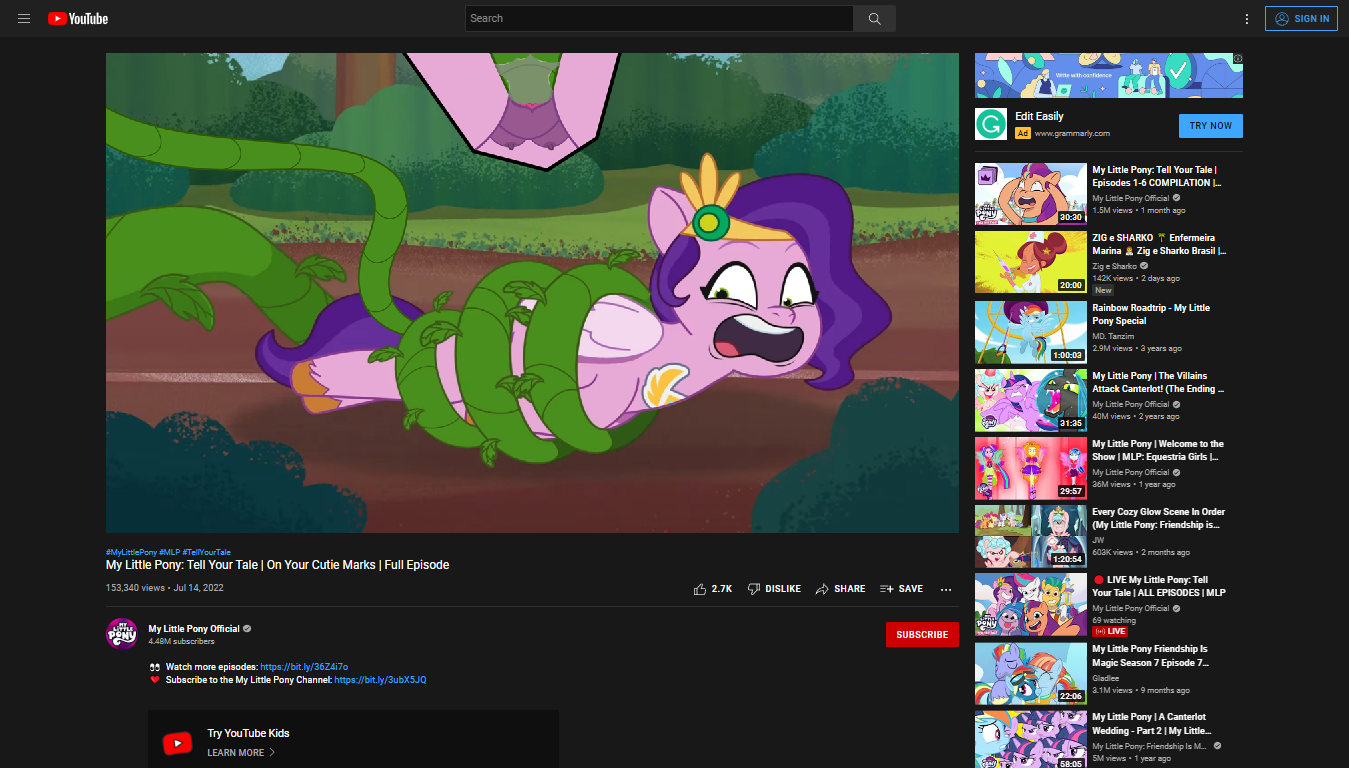Click the 'Try YouTube Kids' heading
The height and width of the screenshot is (768, 1349).
coord(248,733)
